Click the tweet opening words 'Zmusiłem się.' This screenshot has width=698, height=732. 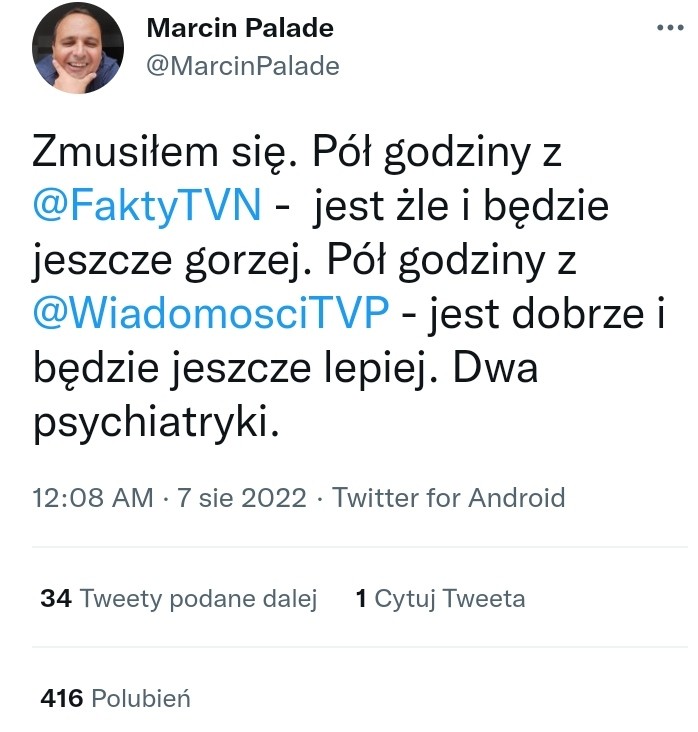point(165,152)
